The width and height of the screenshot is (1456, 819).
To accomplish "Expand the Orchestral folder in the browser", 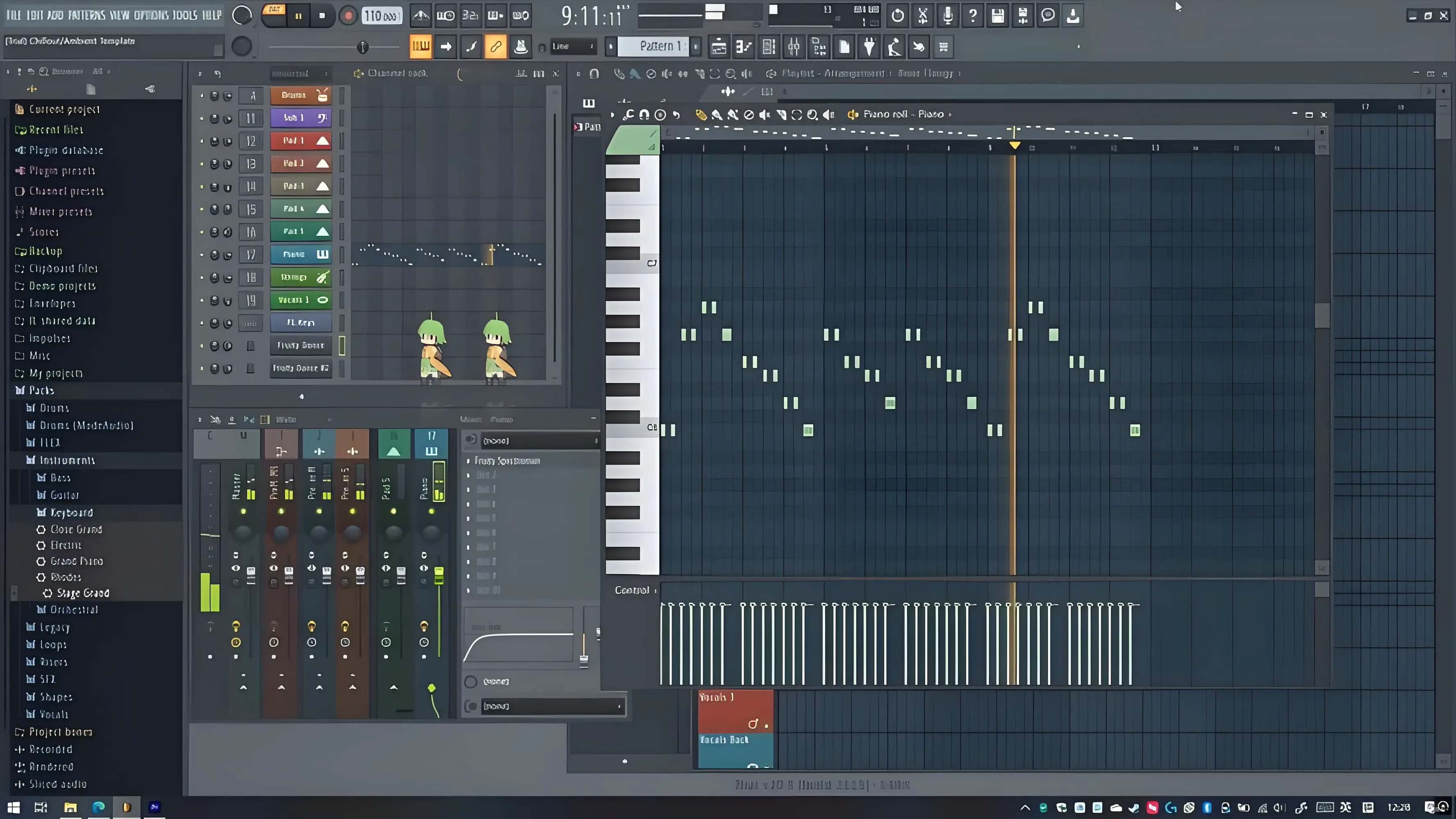I will [x=73, y=609].
